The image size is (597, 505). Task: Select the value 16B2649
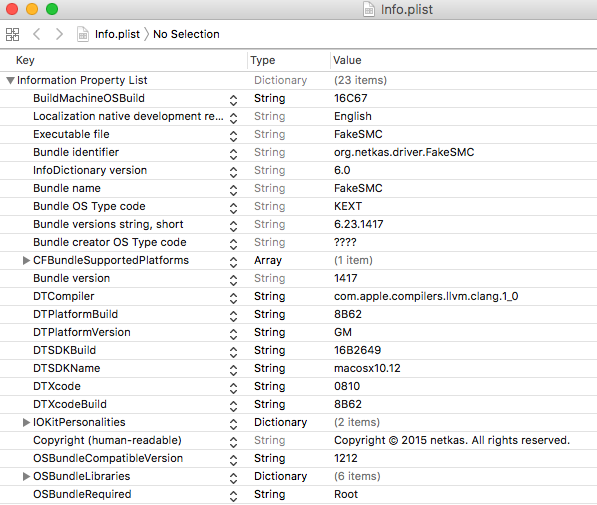click(x=358, y=350)
